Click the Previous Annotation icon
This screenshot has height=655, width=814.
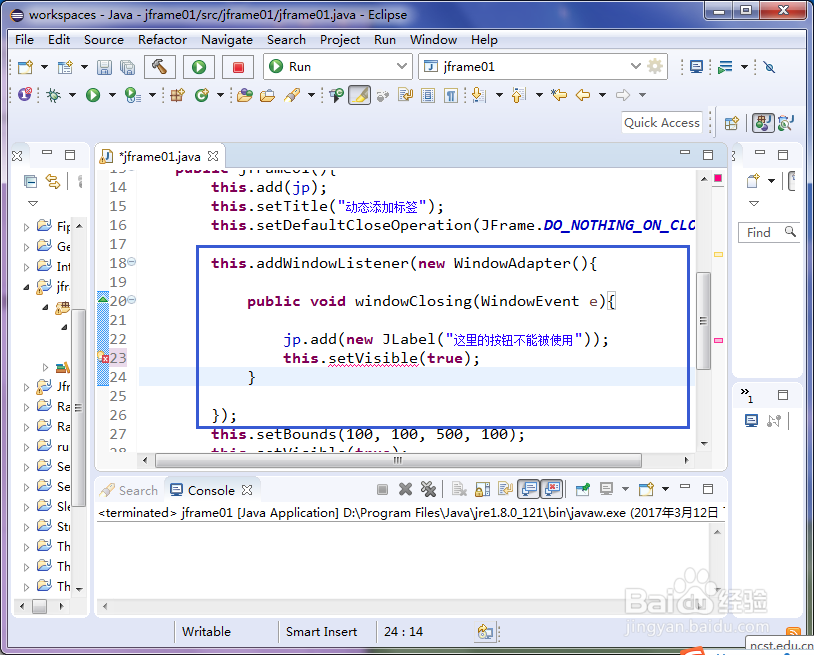coord(519,95)
